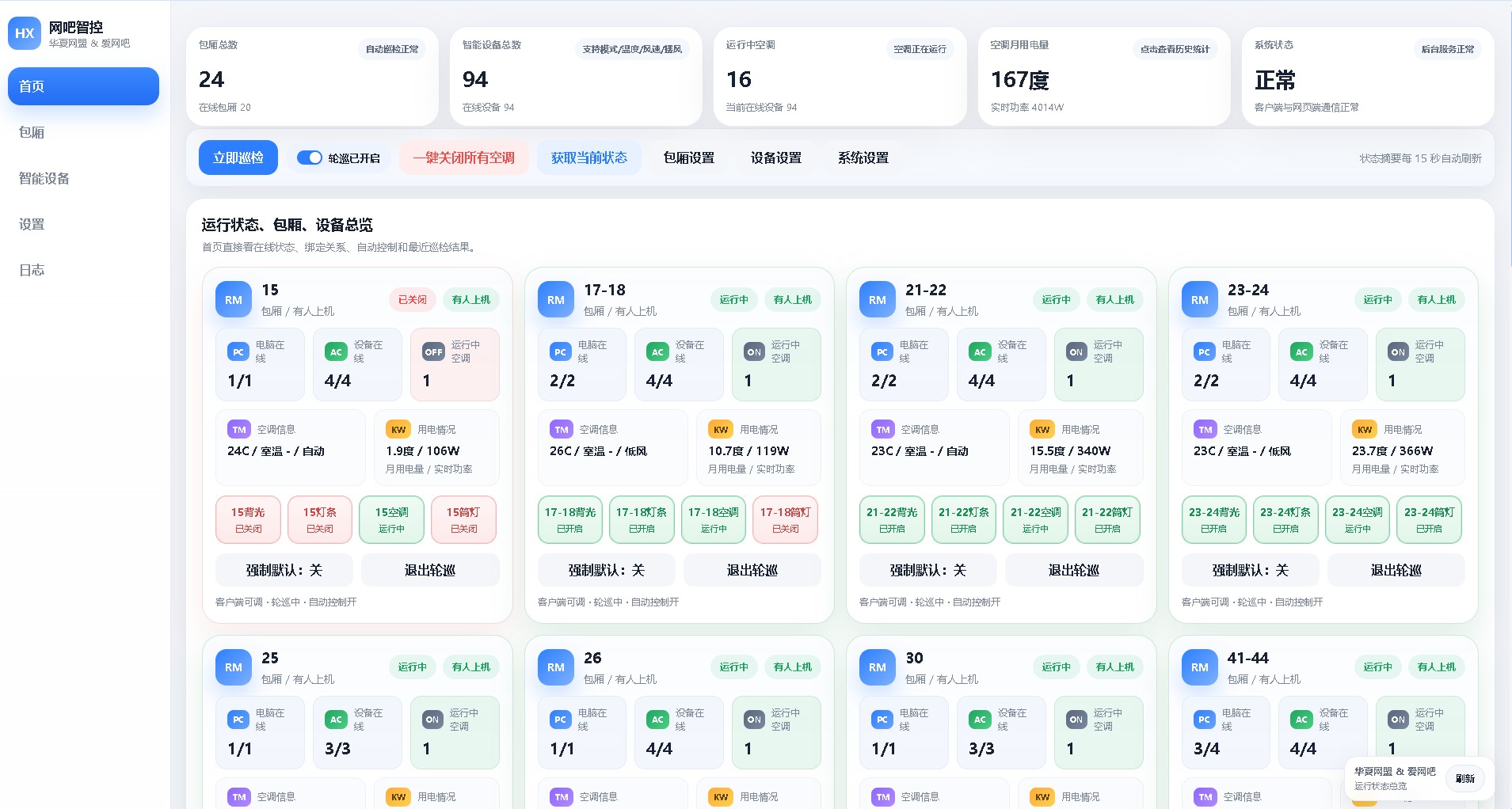Click the TM icon in room 15 card

239,430
